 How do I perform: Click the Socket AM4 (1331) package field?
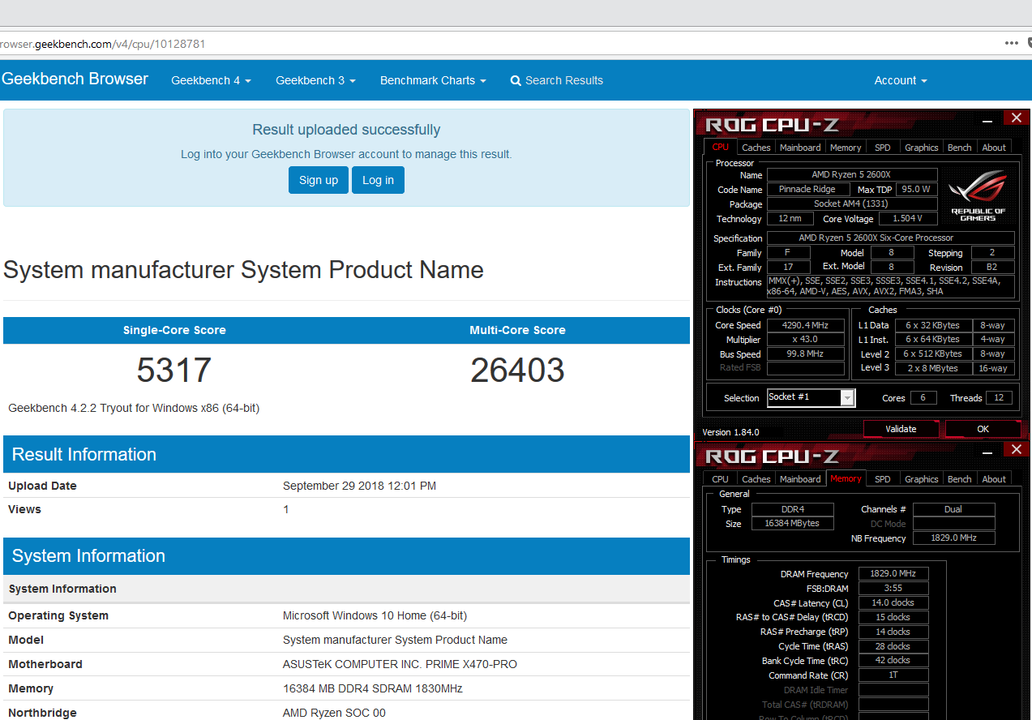[x=852, y=204]
